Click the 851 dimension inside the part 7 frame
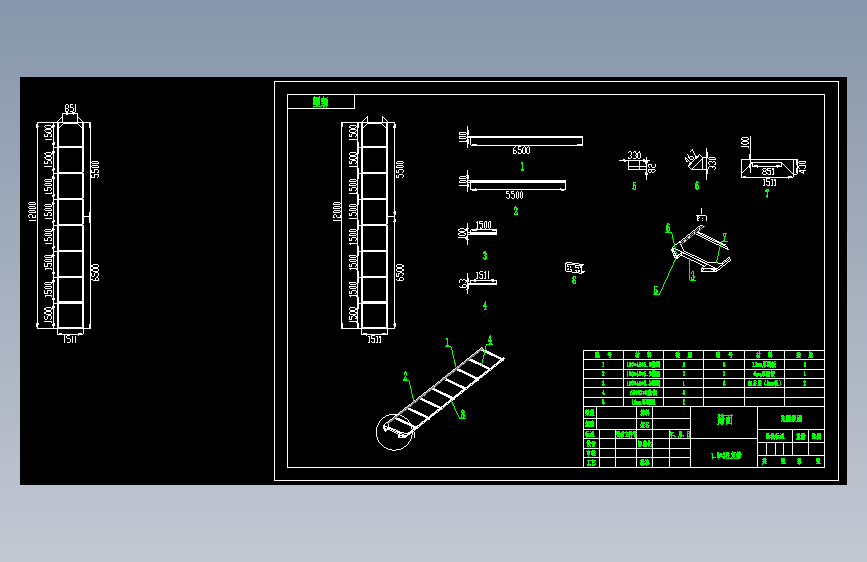The width and height of the screenshot is (867, 562). (768, 171)
